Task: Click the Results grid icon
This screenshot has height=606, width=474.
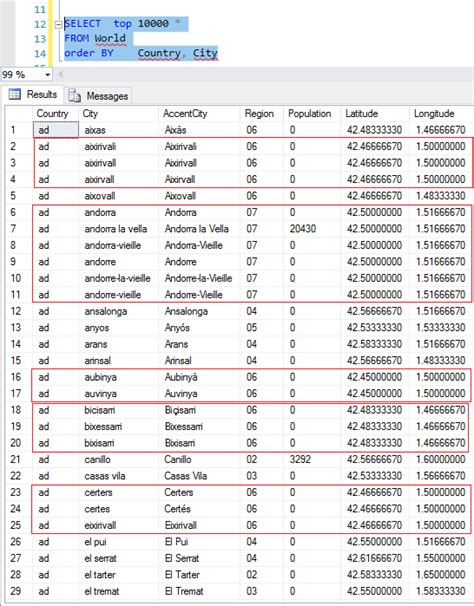Action: 15,94
